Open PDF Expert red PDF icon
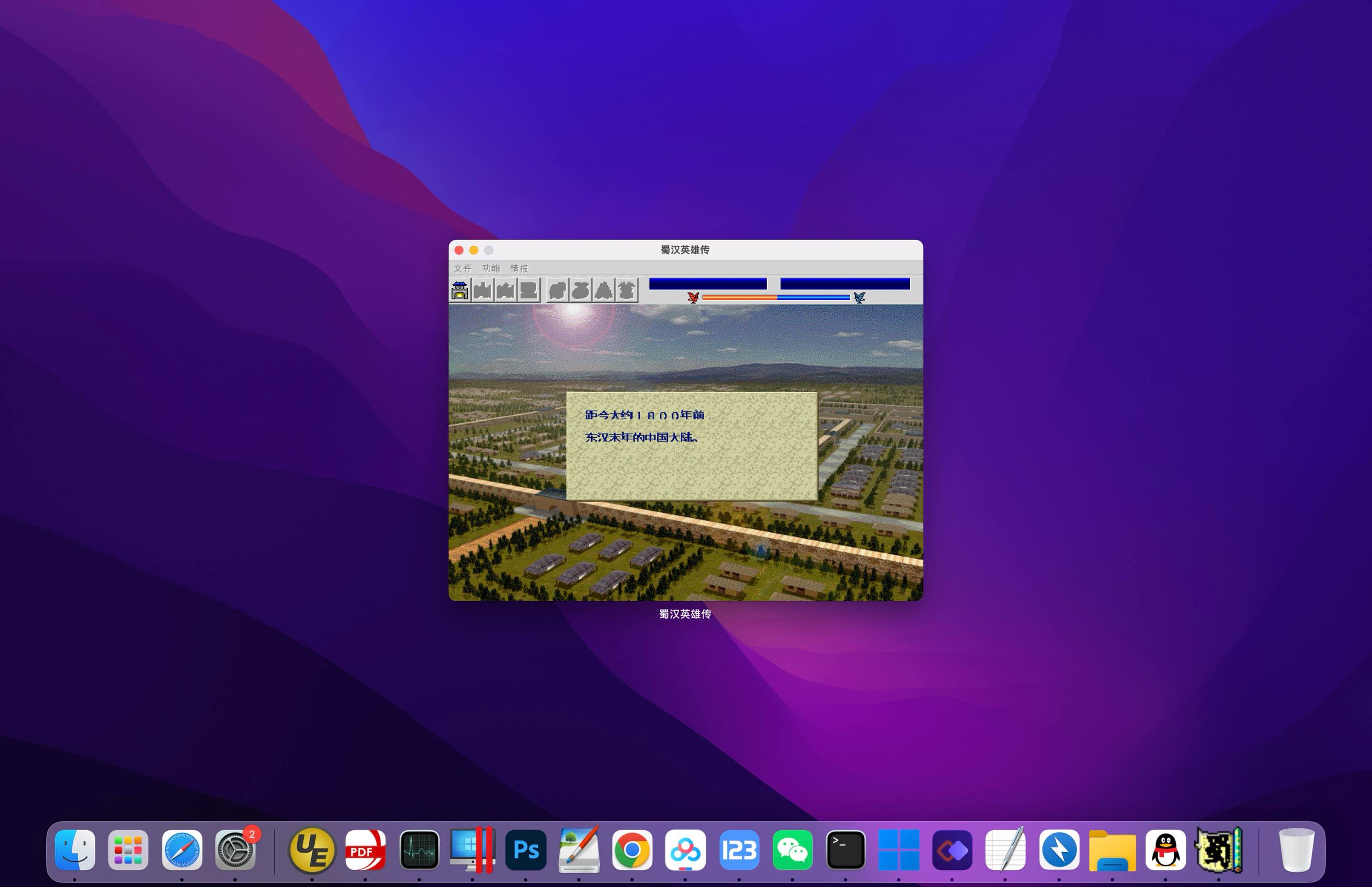 pyautogui.click(x=365, y=849)
